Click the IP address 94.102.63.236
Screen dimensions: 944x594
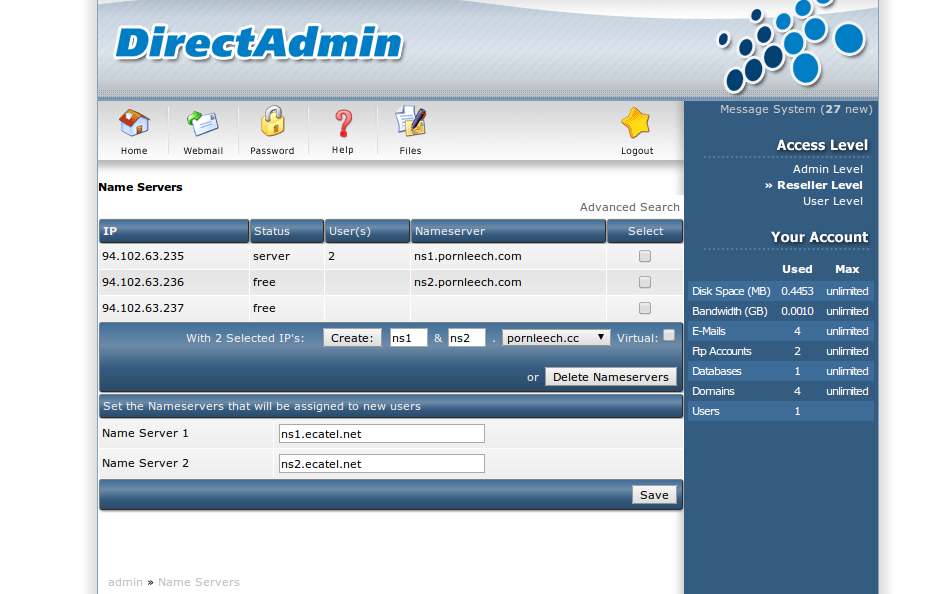(143, 282)
